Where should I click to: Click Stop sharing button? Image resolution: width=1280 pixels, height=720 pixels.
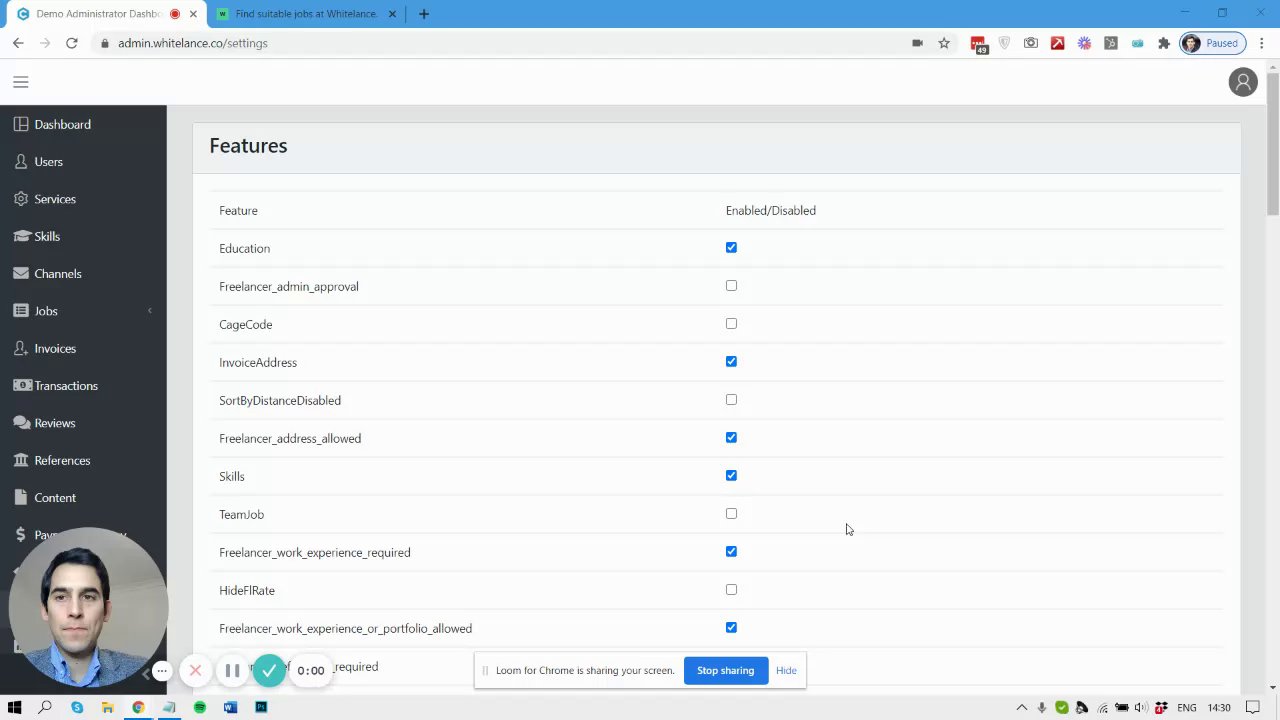tap(725, 670)
